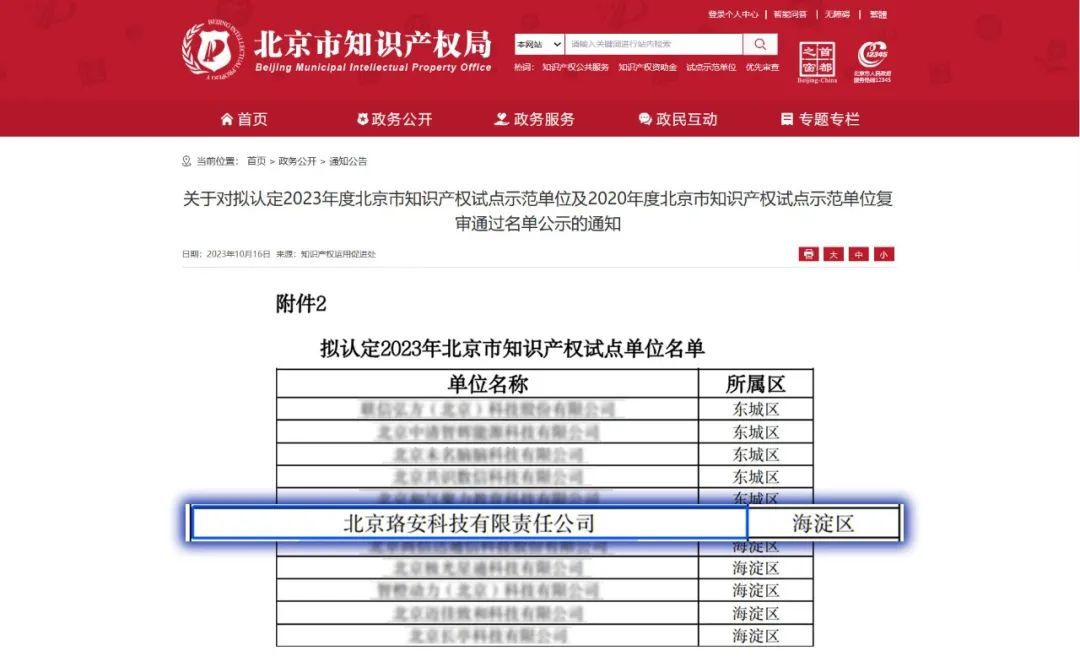The image size is (1080, 662).
Task: Focus the keyword search input field
Action: [654, 44]
